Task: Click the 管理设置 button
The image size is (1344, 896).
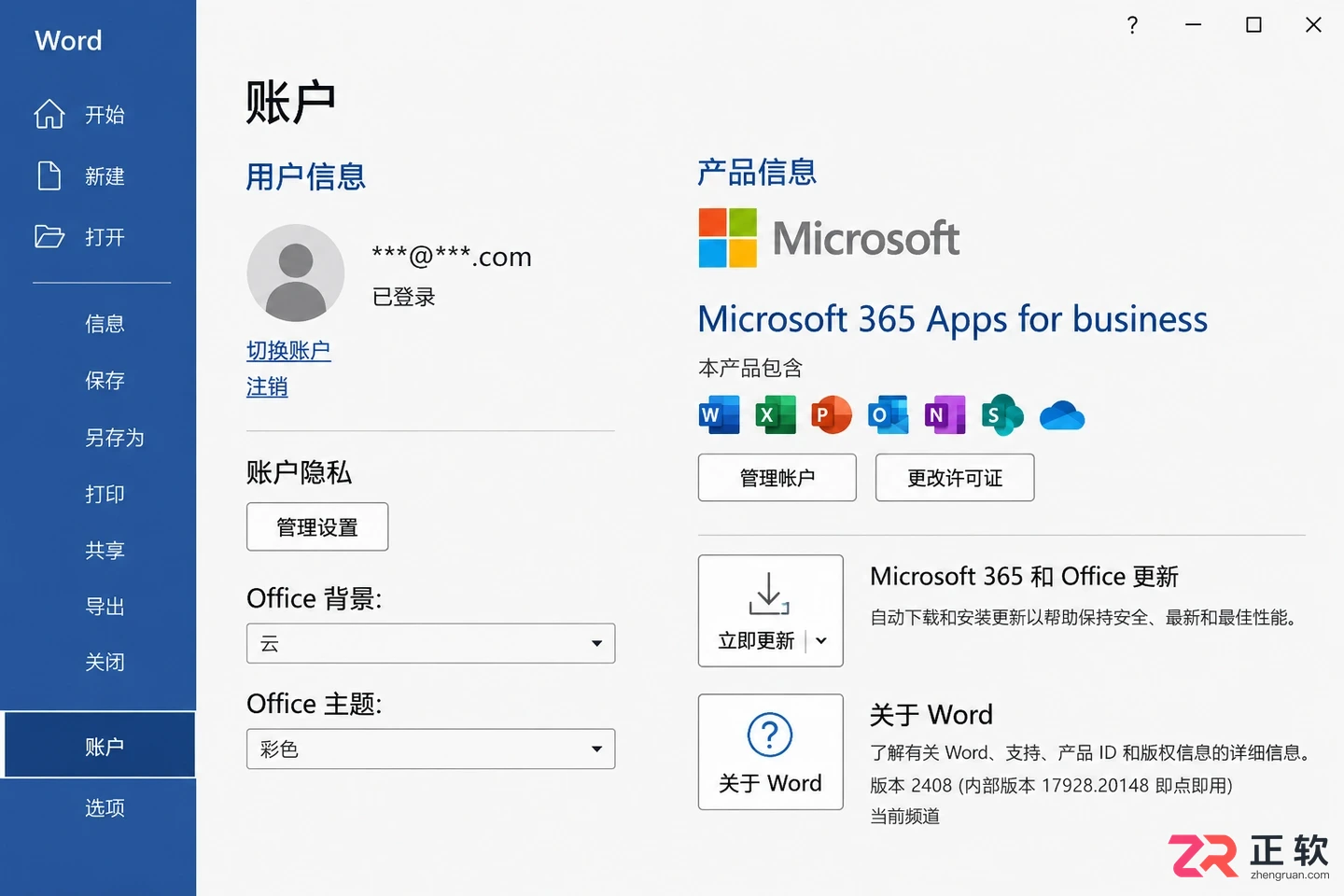Action: point(317,527)
